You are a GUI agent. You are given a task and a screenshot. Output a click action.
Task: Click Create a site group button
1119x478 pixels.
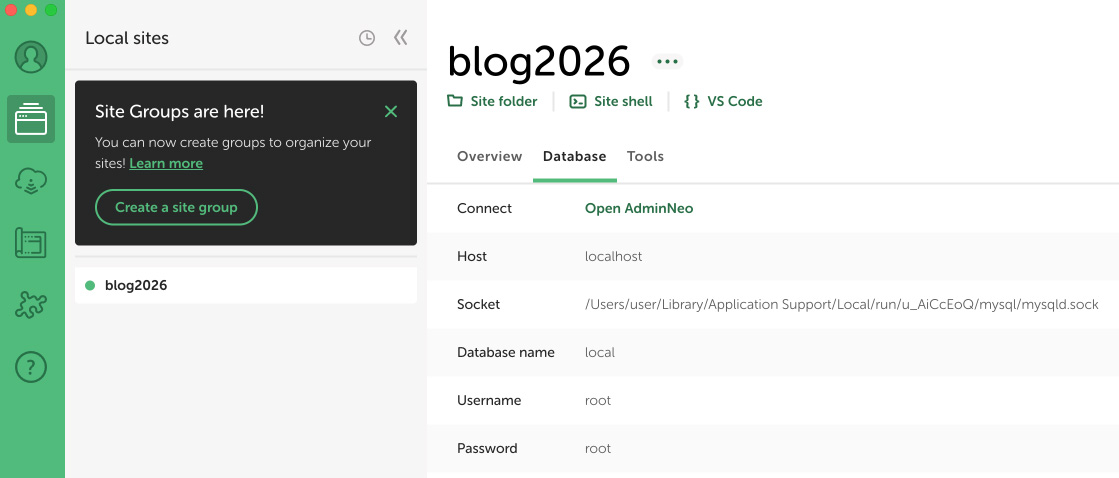[x=176, y=207]
